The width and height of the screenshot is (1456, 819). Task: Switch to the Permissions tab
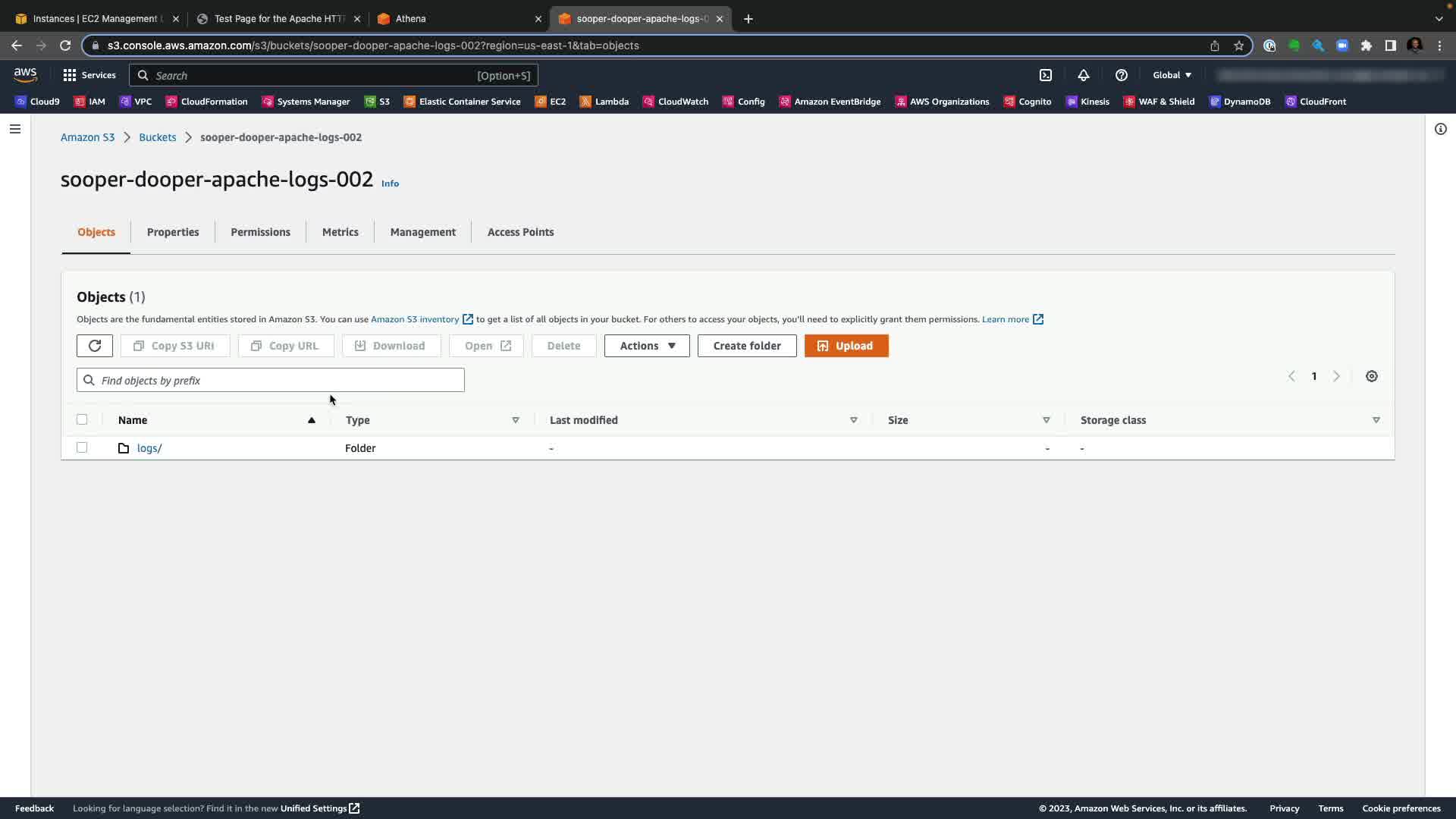point(260,232)
